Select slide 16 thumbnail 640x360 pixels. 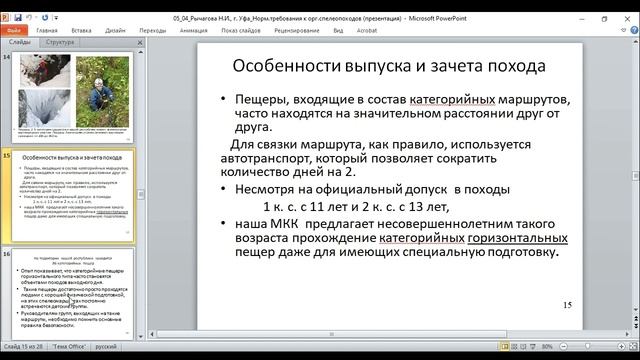73,294
